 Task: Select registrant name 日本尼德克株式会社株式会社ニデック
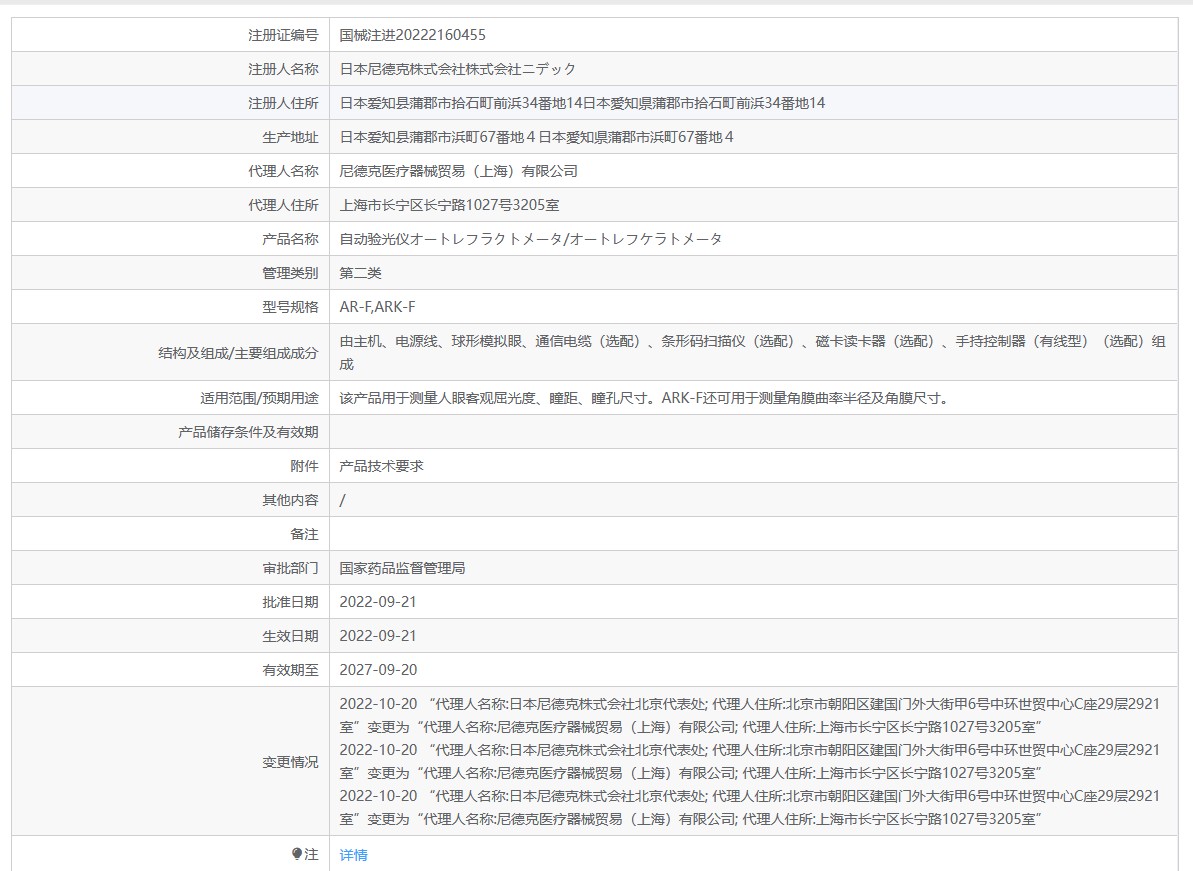pyautogui.click(x=457, y=69)
